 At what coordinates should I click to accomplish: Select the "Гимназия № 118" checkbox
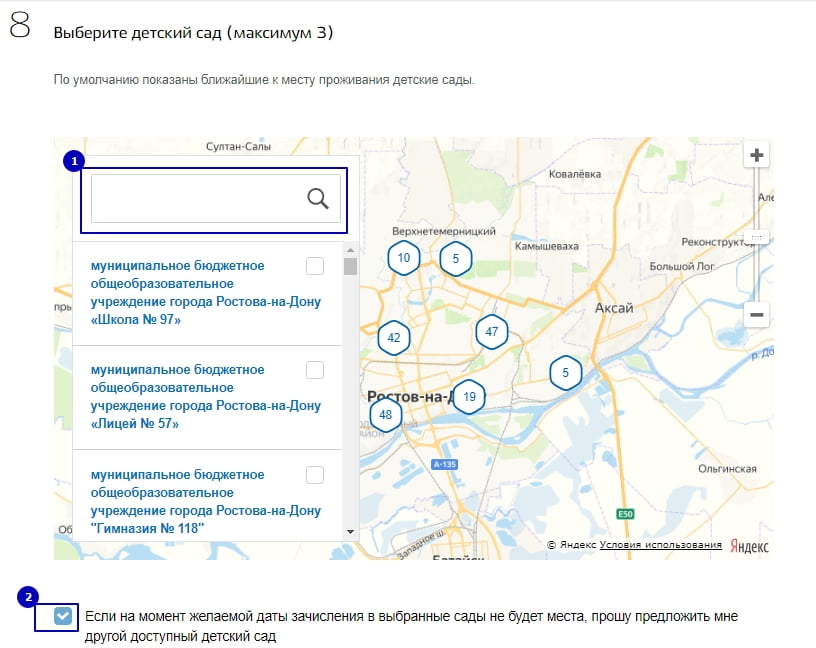[315, 474]
